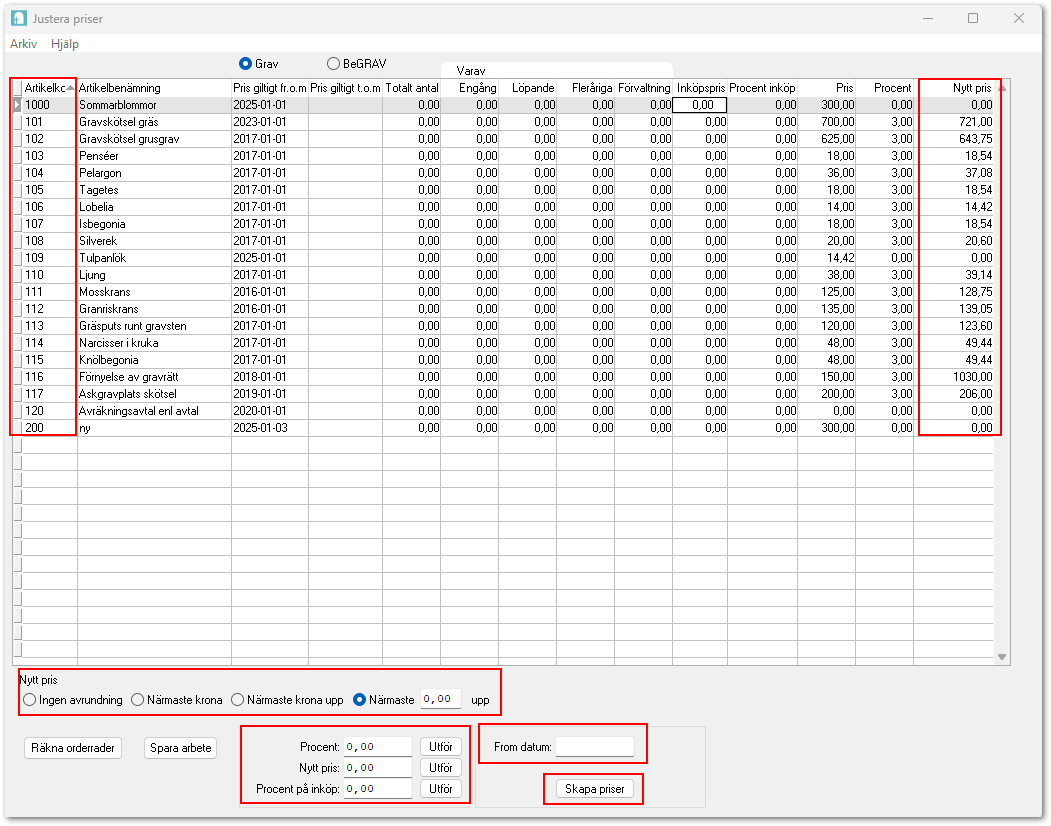Screen dimensions: 1051x826
Task: Click the scroll down arrow of table
Action: [x=1001, y=657]
